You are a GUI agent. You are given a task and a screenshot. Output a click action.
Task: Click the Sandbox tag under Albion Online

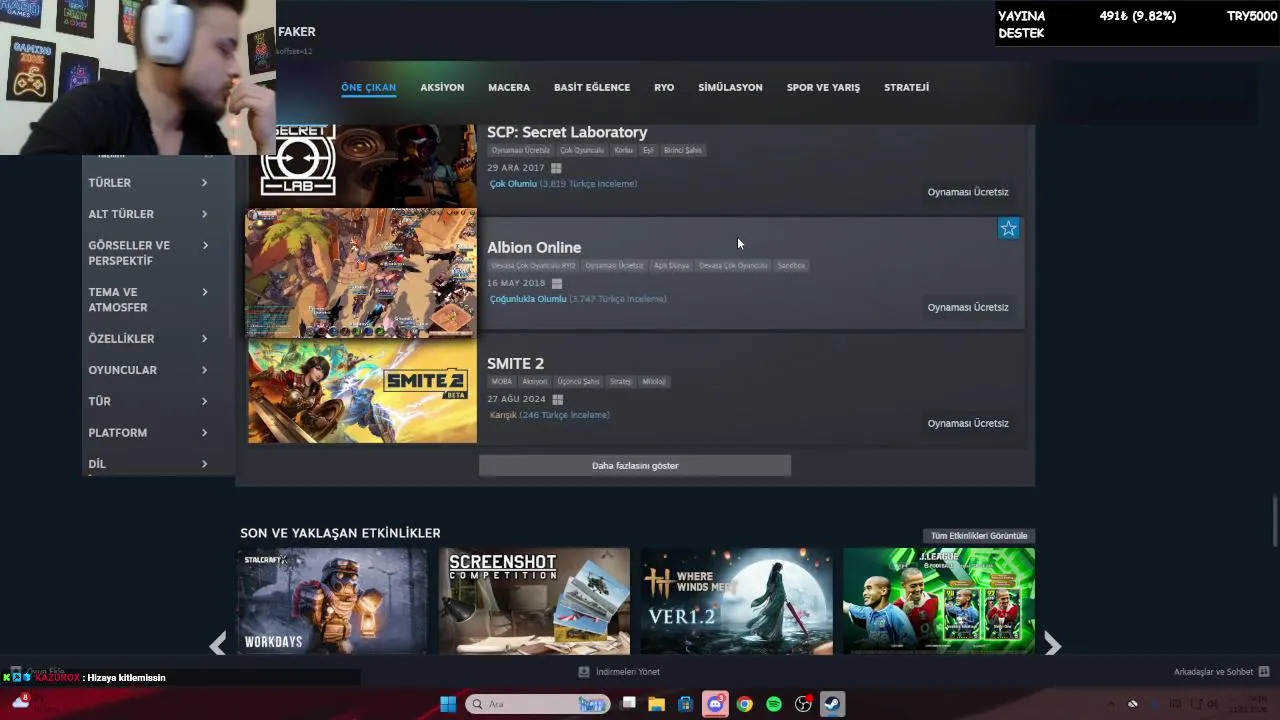pos(791,265)
